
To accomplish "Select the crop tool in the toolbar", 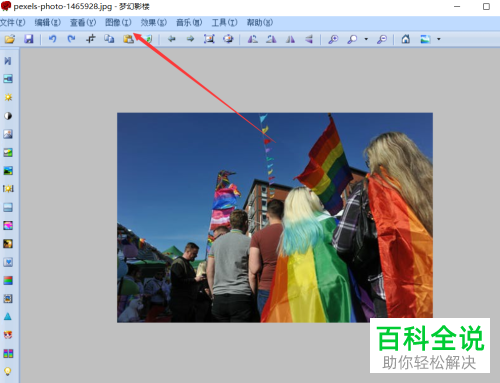I will click(90, 39).
